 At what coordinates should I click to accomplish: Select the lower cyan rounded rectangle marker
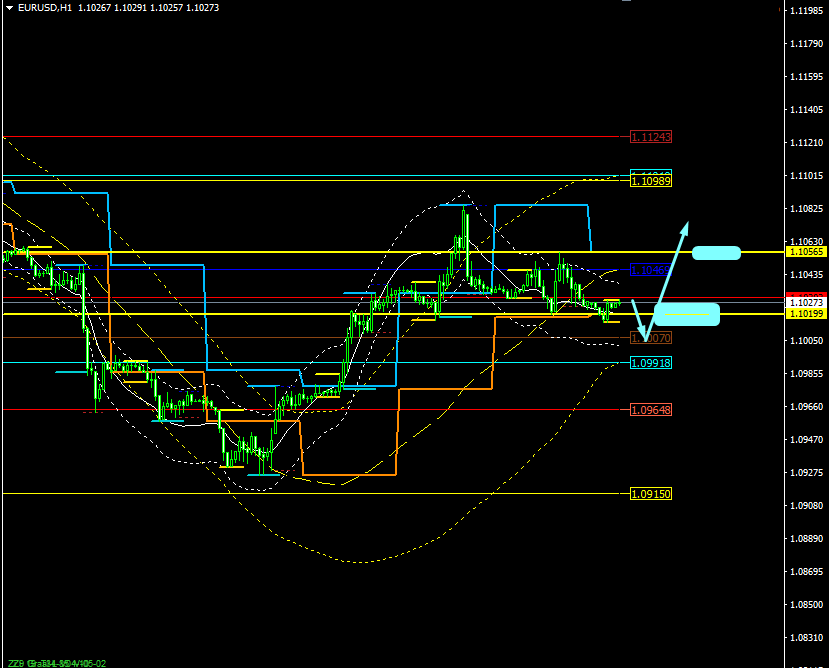(686, 314)
